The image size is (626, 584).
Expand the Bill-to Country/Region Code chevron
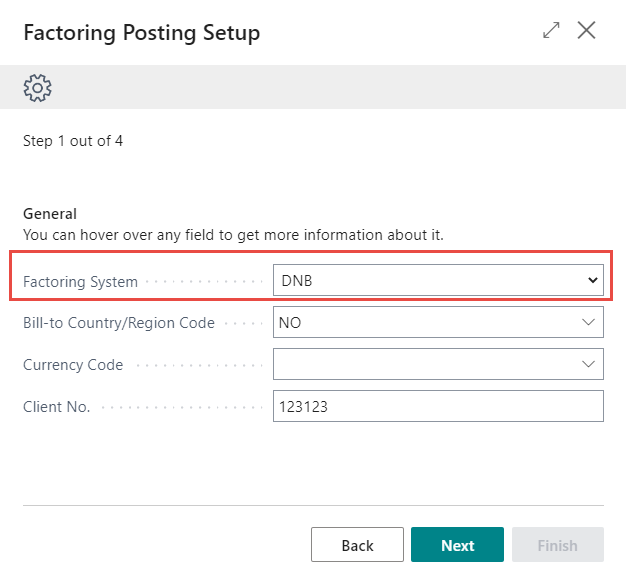pos(588,323)
